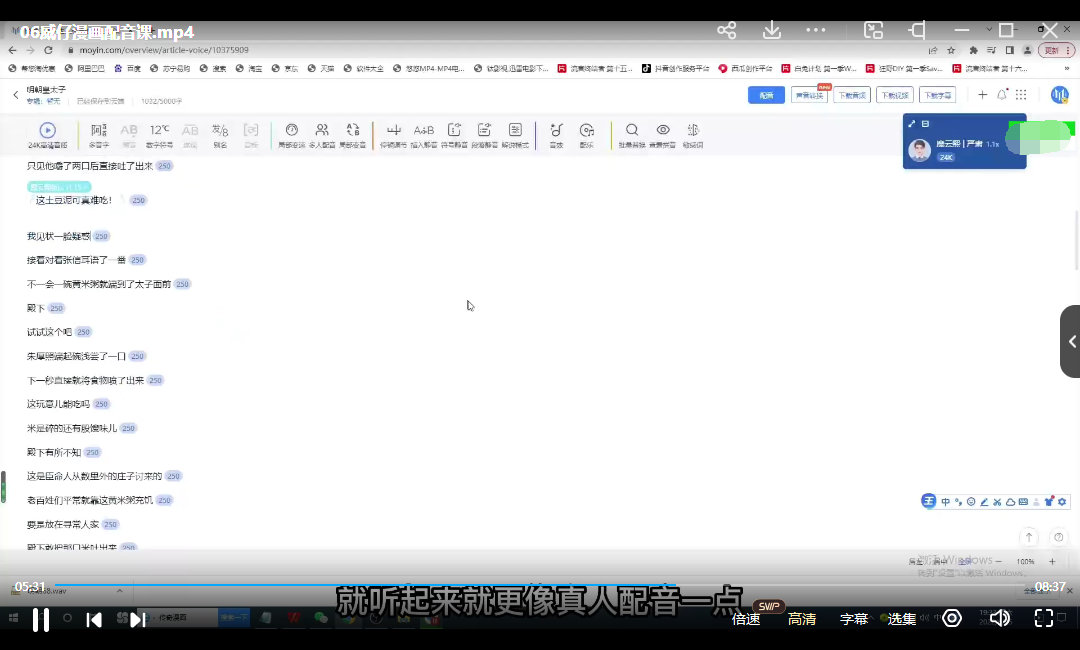The height and width of the screenshot is (650, 1080).
Task: Bookmark this page with the star icon
Action: tap(951, 50)
